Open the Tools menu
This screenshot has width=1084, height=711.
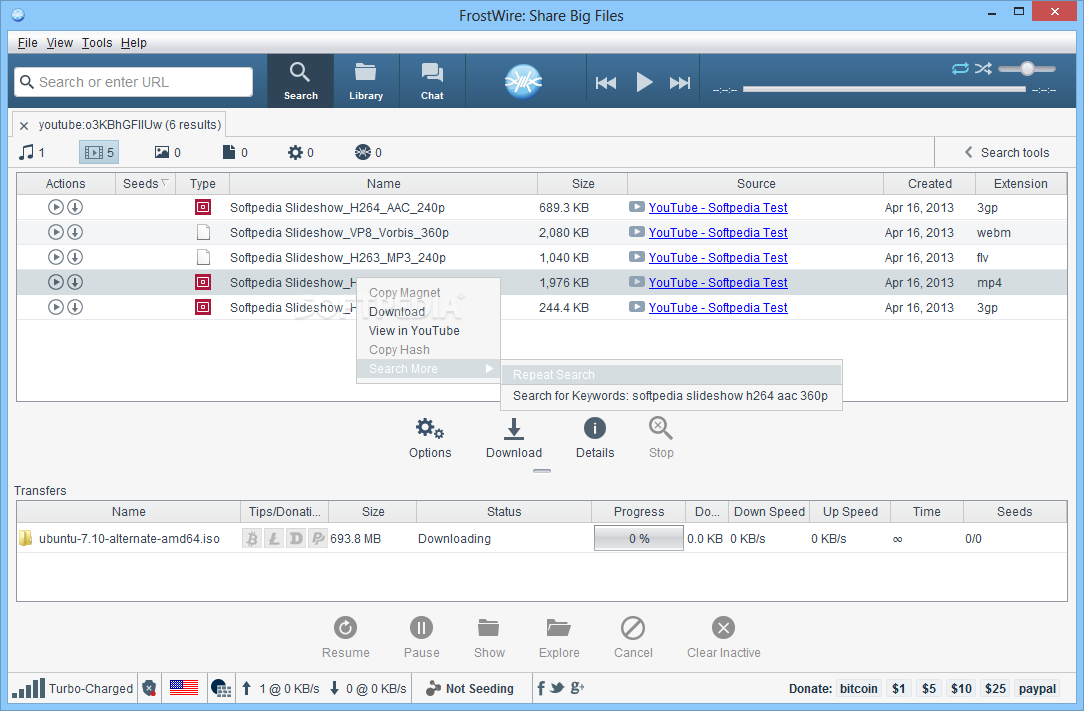click(x=97, y=43)
